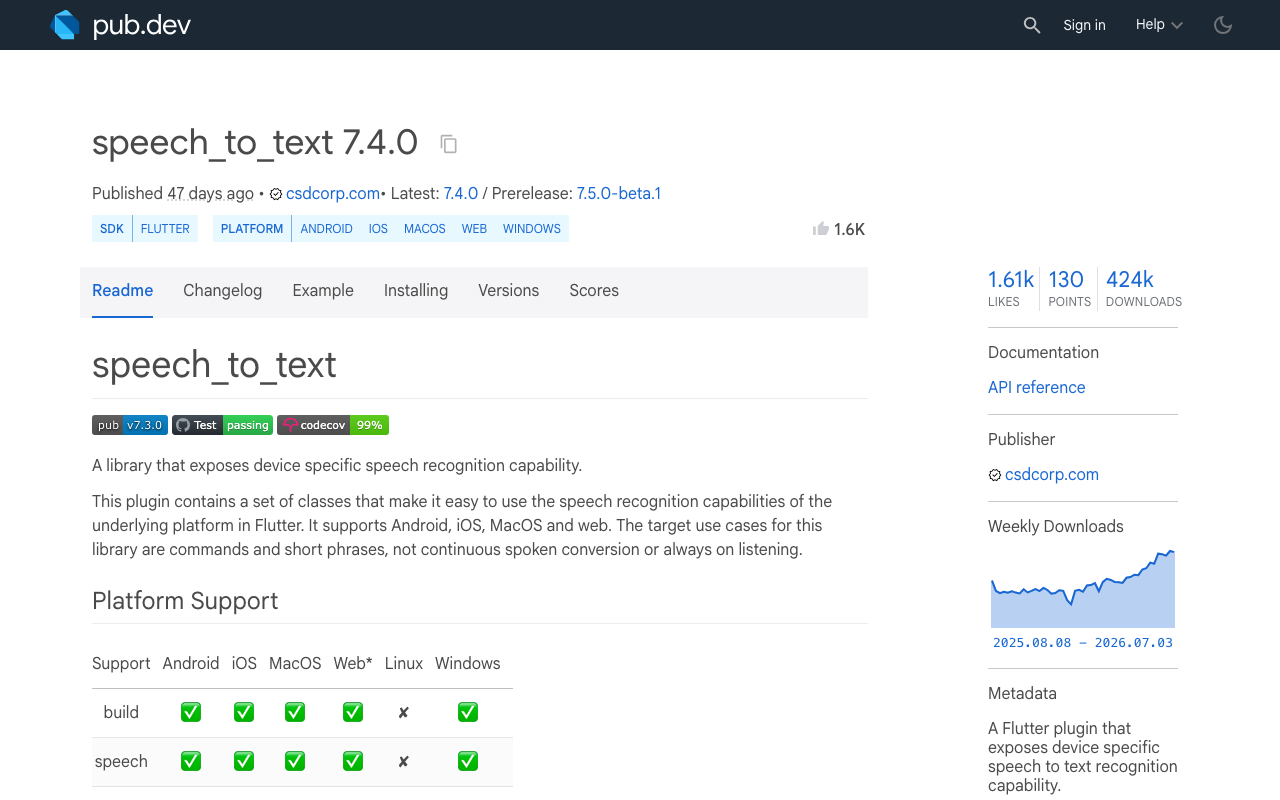Open latest version 7.4.0 link
This screenshot has width=1280, height=800.
coord(461,194)
